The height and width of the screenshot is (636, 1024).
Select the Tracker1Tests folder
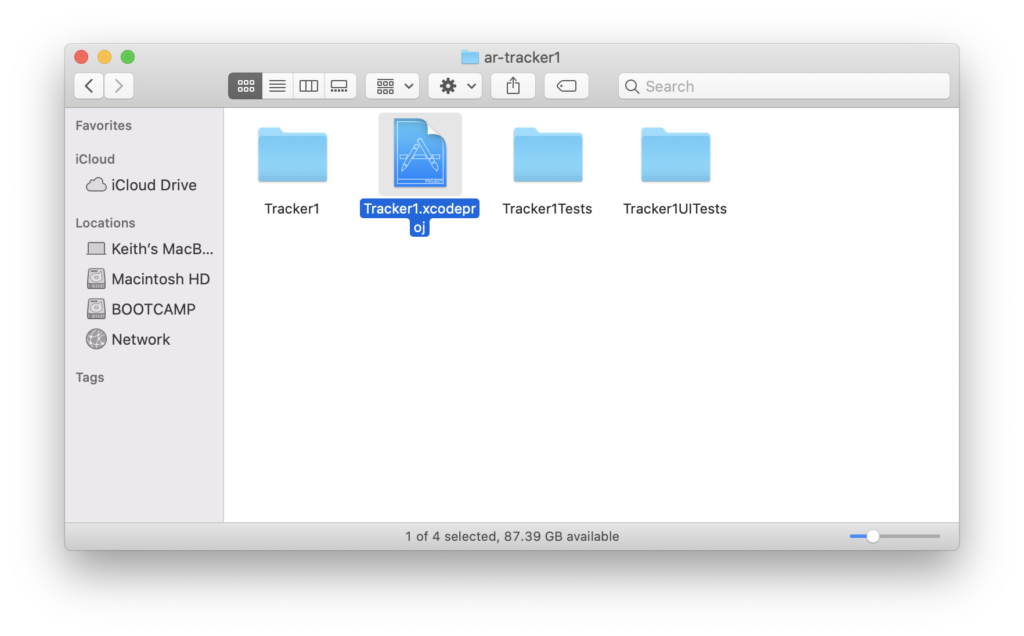point(547,156)
